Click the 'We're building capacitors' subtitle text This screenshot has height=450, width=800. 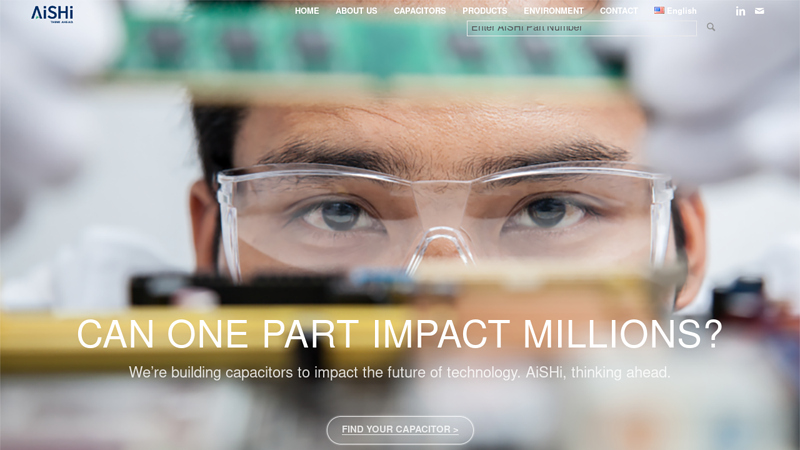399,372
